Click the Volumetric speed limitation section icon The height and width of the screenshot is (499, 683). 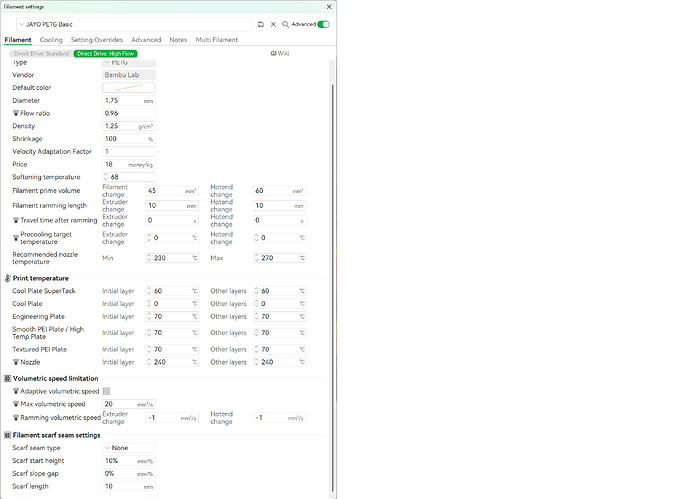pyautogui.click(x=7, y=378)
